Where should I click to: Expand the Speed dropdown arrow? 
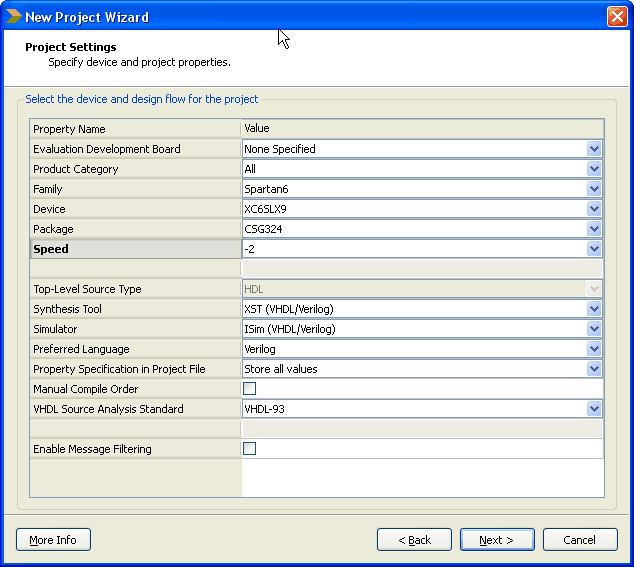pos(594,249)
